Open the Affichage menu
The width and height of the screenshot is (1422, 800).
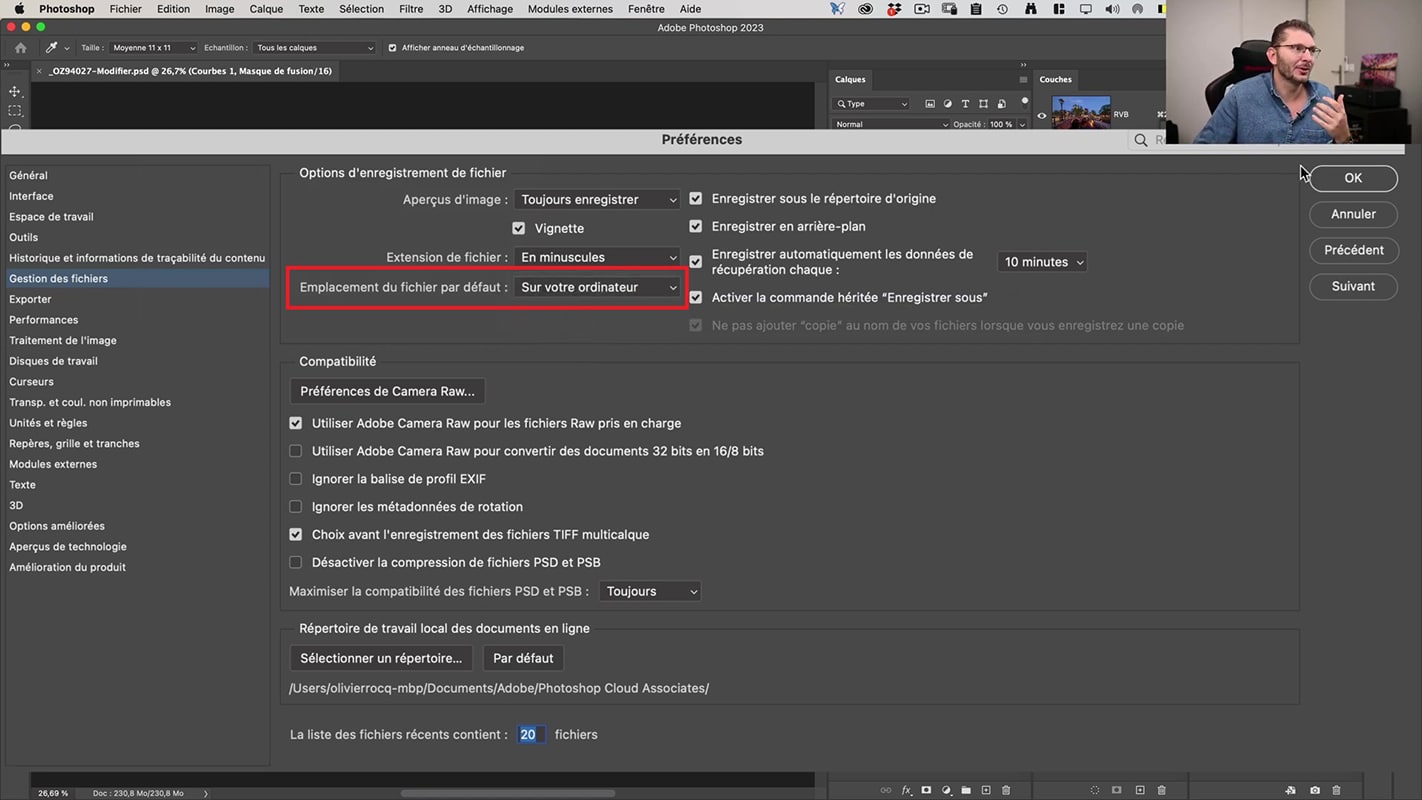pos(490,9)
